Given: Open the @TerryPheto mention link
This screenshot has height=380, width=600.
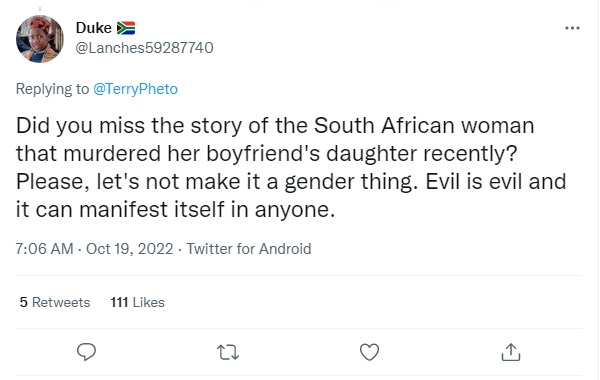Looking at the screenshot, I should (135, 89).
